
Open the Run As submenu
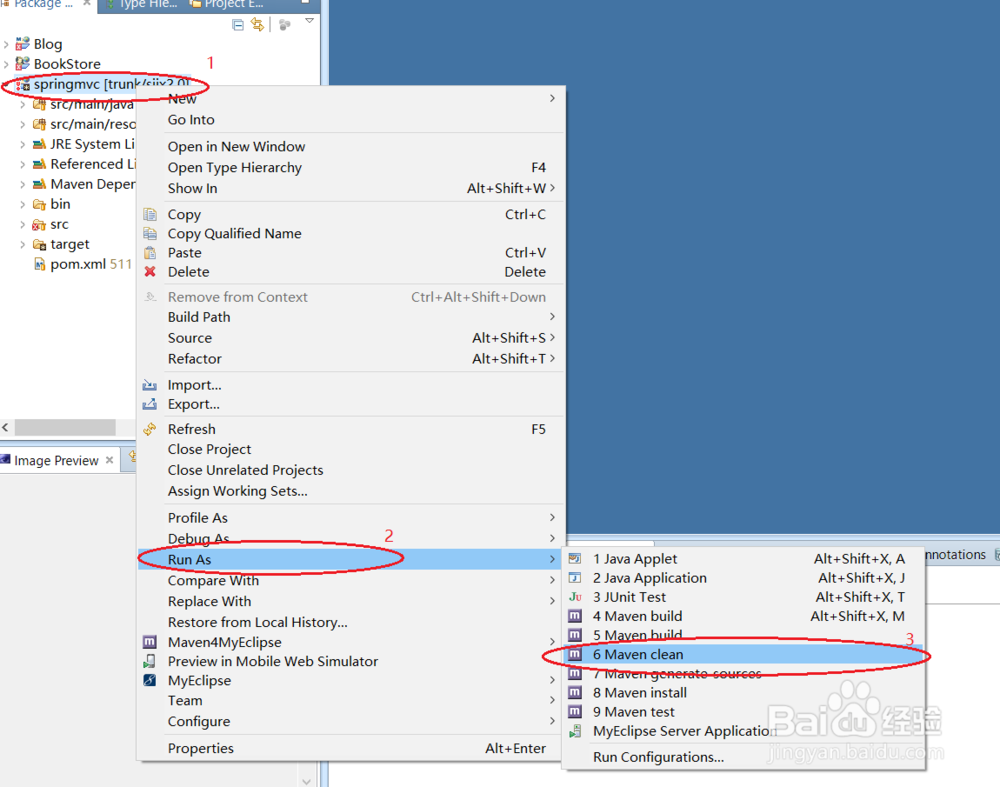tap(351, 559)
